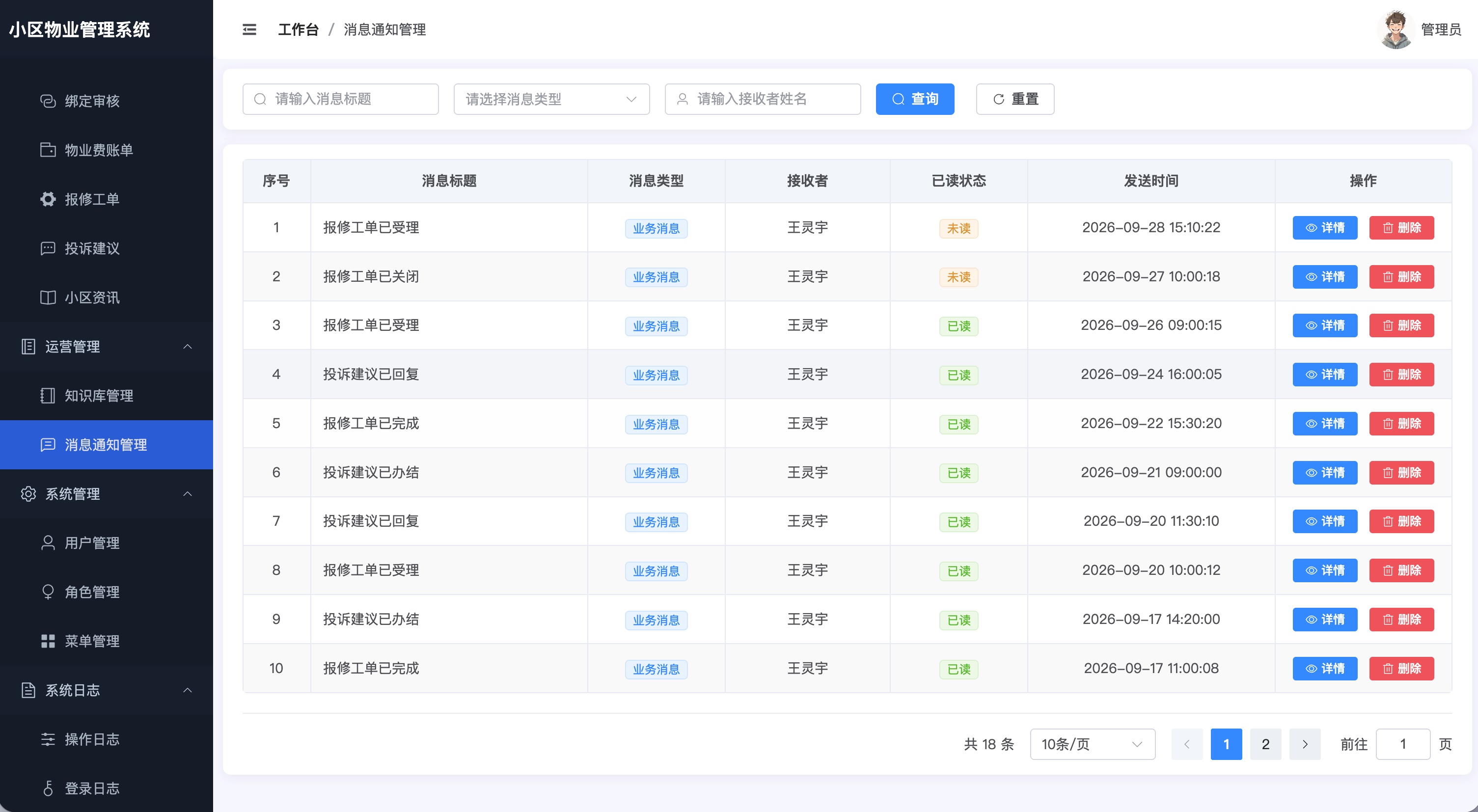This screenshot has height=812, width=1478.
Task: Click the 查询 search button
Action: click(x=915, y=99)
